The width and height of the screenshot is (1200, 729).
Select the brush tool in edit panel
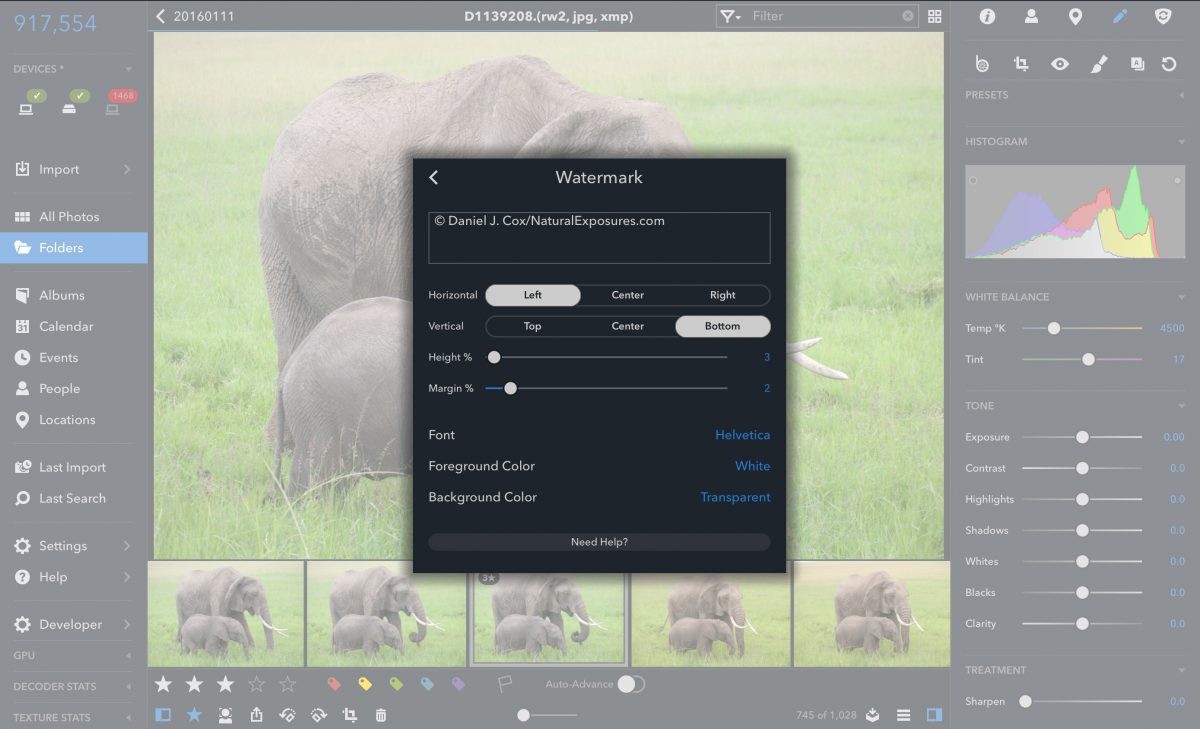pyautogui.click(x=1099, y=64)
